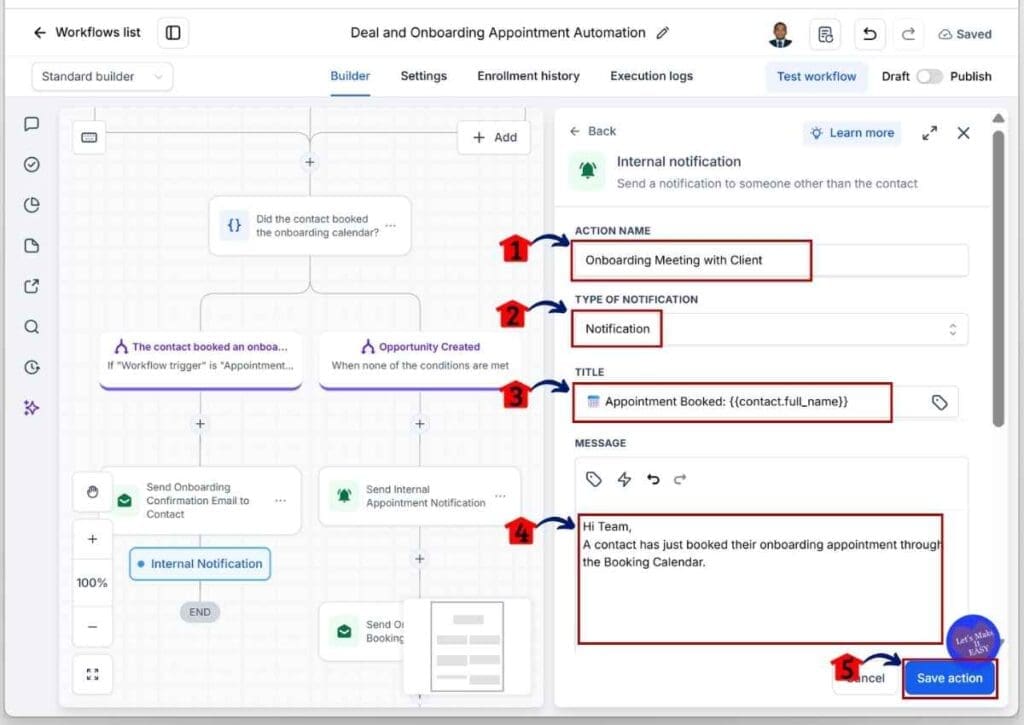Open search icon in left sidebar

click(x=31, y=327)
